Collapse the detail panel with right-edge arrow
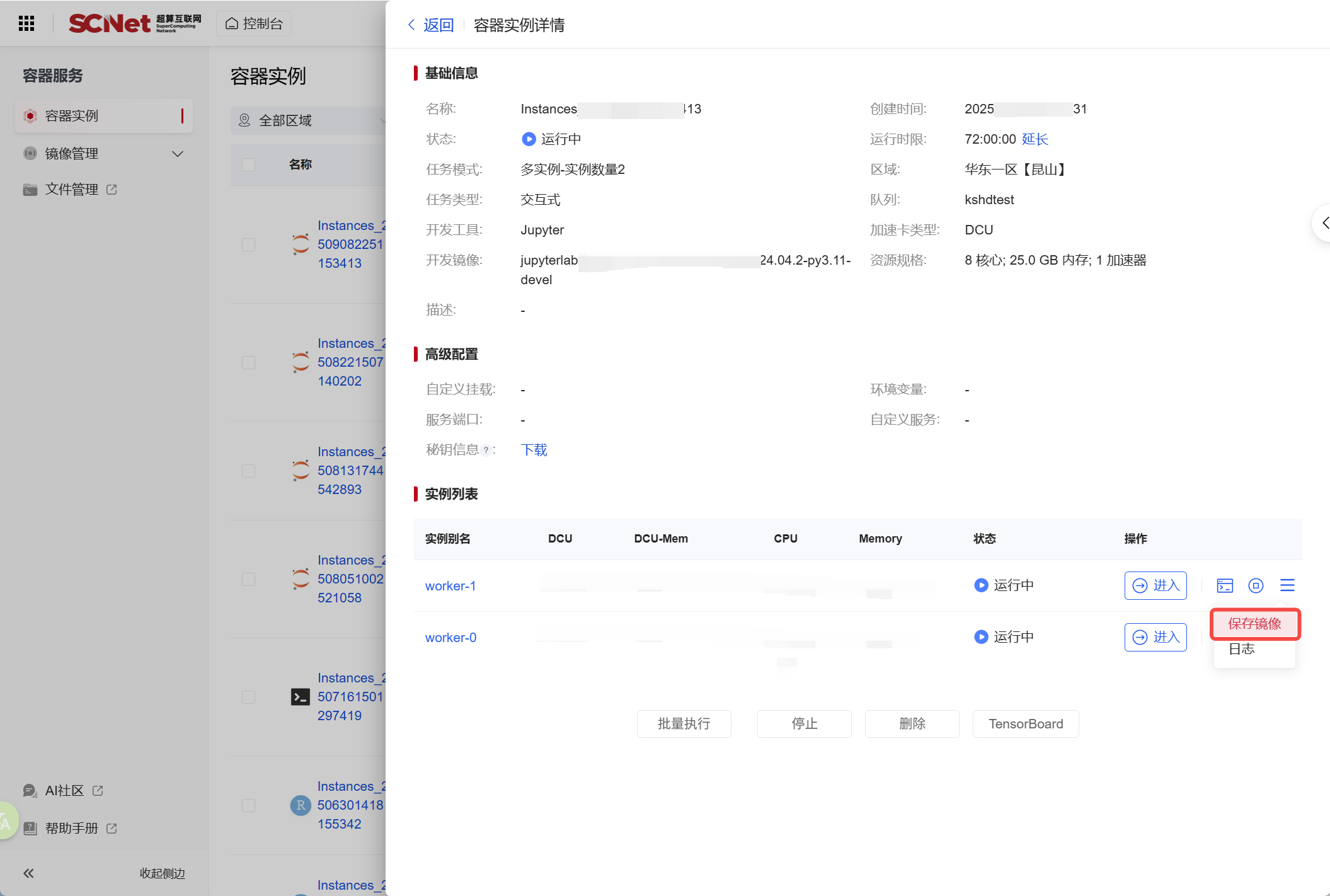The image size is (1330, 896). coord(1324,222)
